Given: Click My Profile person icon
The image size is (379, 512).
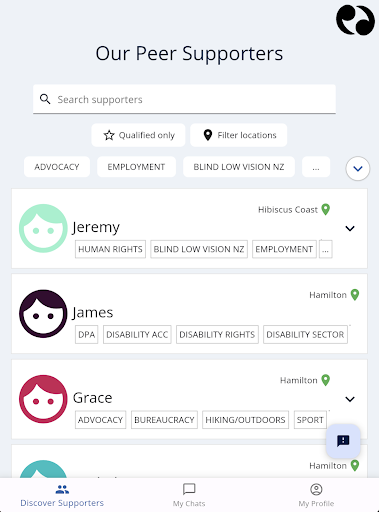Looking at the screenshot, I should click(316, 489).
